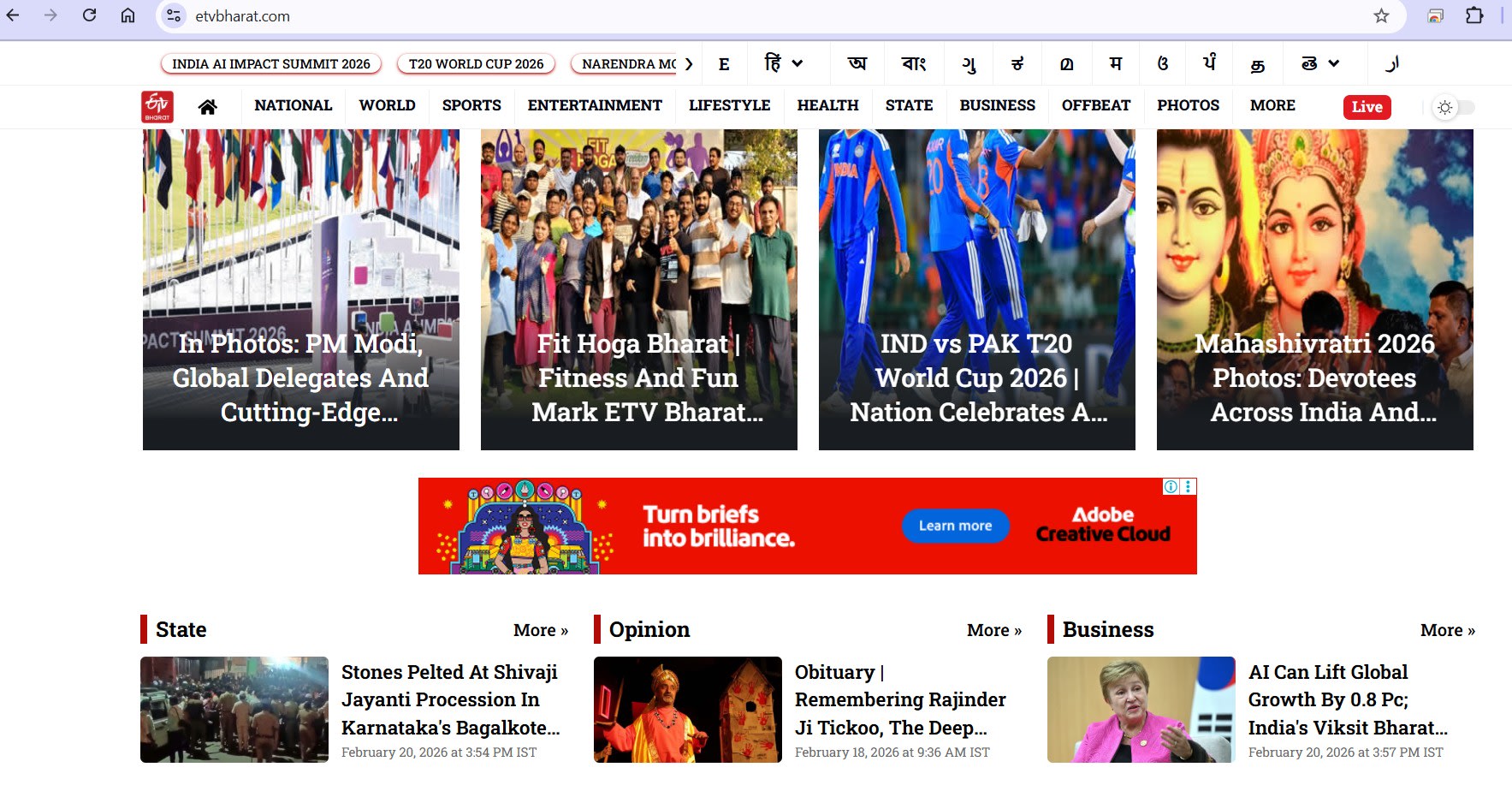
Task: Click the AdChoices info icon on ad
Action: 1171,486
